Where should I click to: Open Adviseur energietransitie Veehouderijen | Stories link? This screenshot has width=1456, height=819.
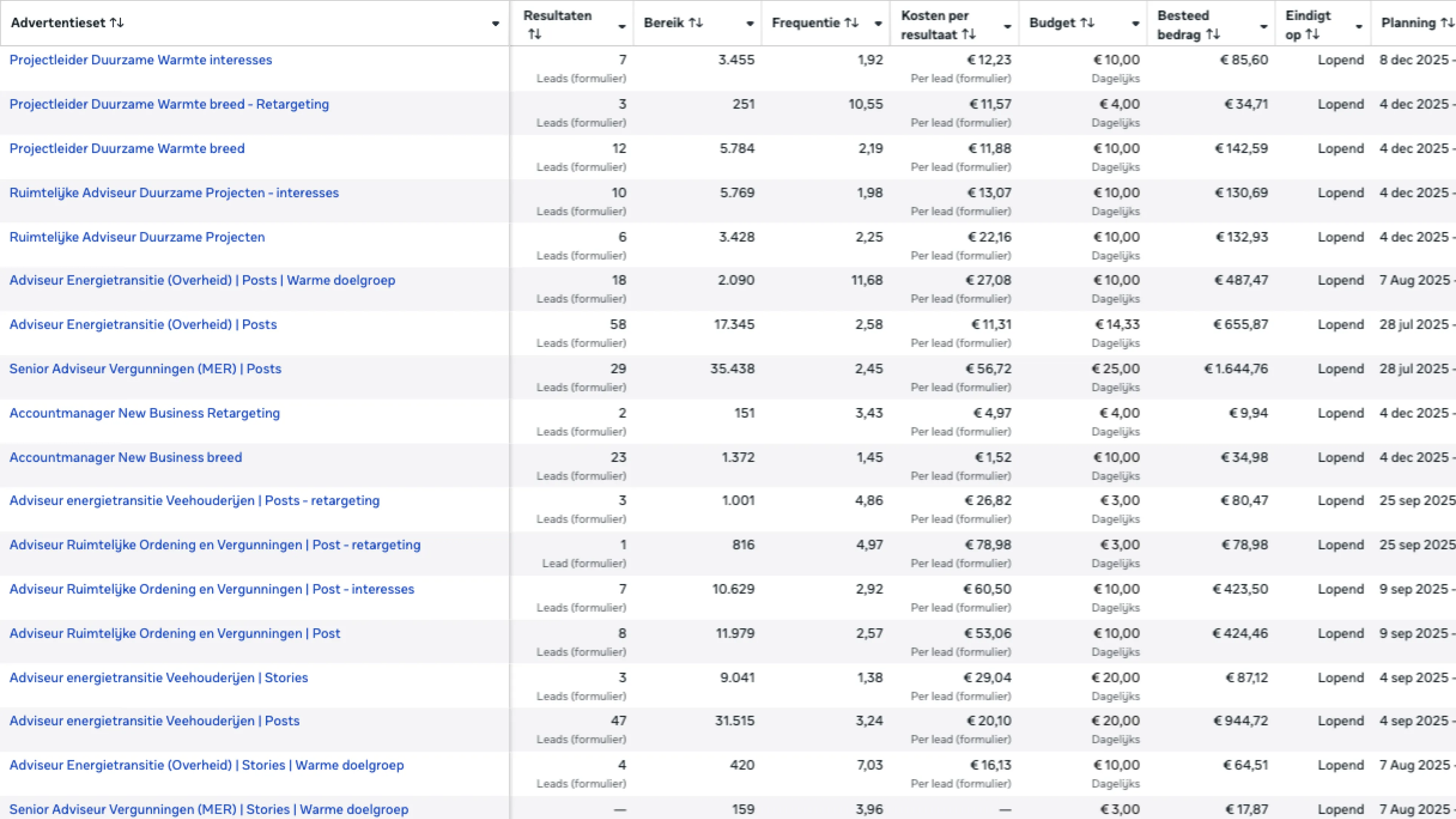159,678
